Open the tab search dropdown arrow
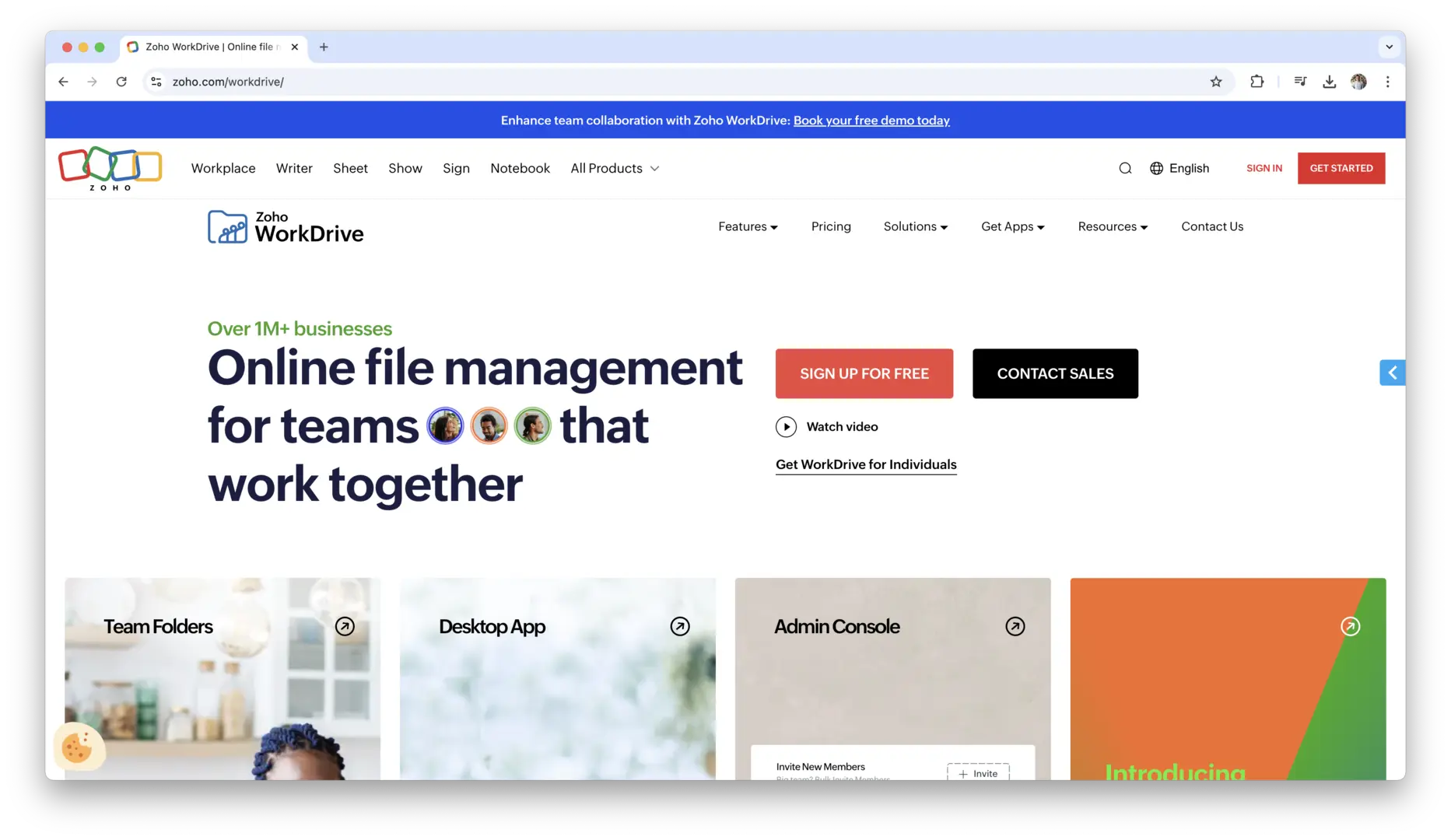 tap(1390, 47)
